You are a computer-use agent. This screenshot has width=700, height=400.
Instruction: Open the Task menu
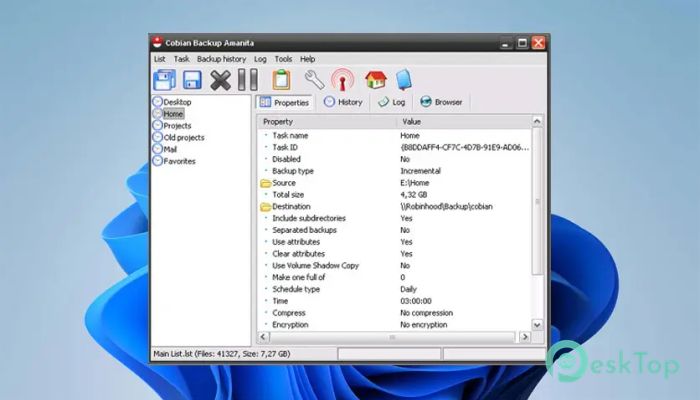[x=182, y=59]
